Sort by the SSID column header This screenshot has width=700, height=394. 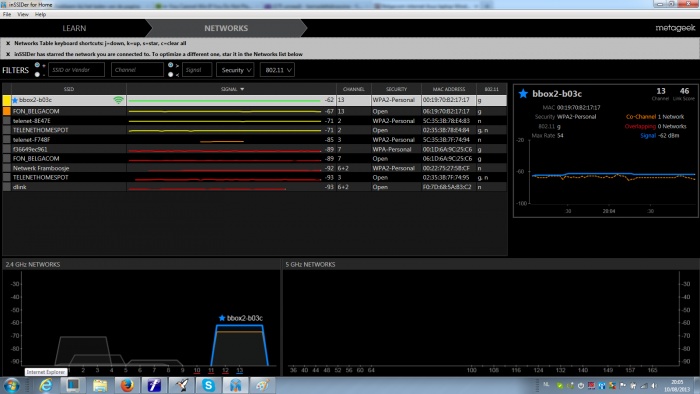[69, 89]
